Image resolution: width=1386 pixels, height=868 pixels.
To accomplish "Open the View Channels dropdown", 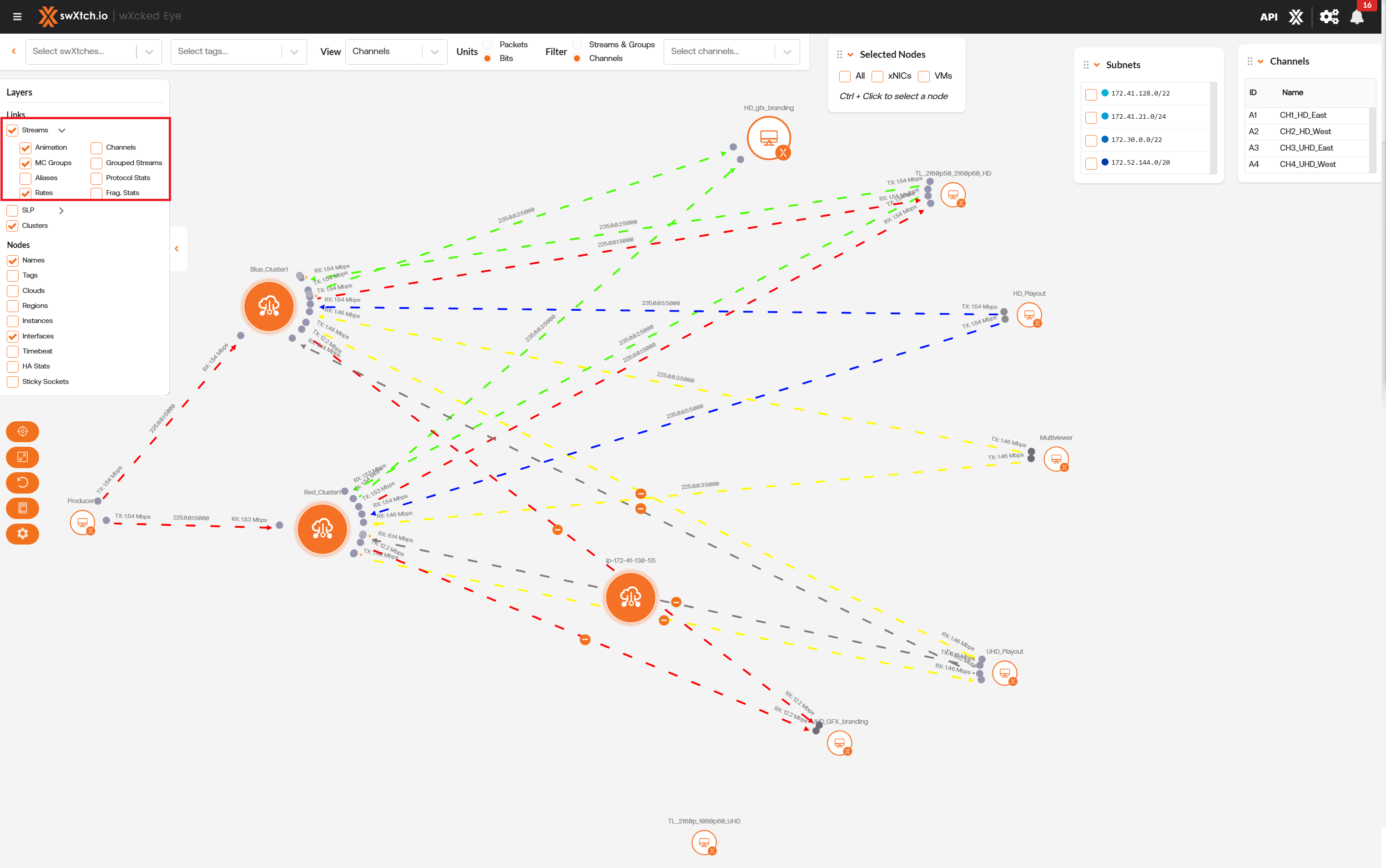I will pyautogui.click(x=396, y=52).
